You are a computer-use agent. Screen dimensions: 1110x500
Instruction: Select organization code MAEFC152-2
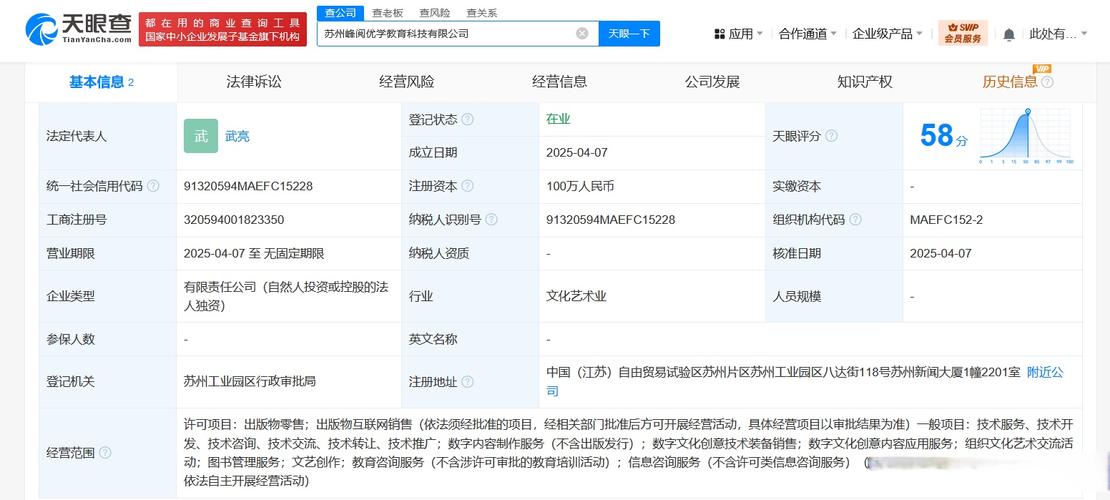pyautogui.click(x=946, y=220)
